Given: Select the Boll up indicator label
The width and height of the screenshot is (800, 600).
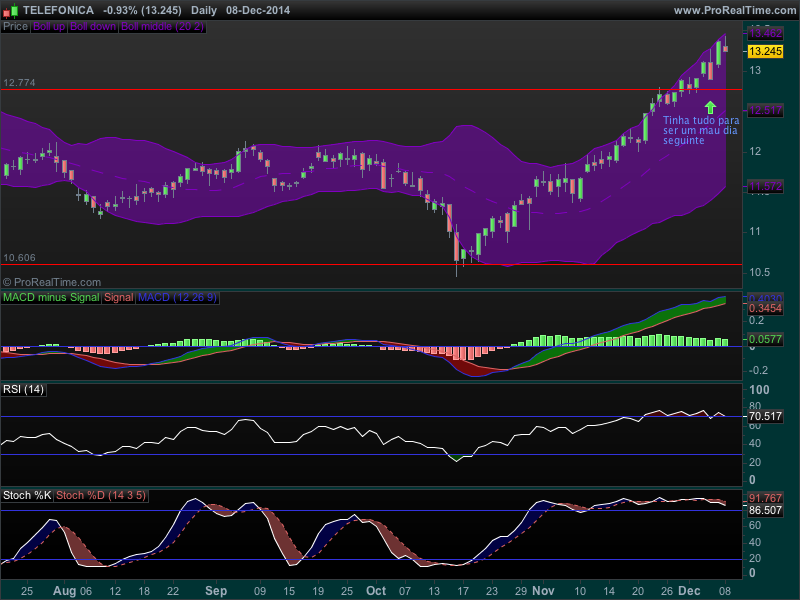Looking at the screenshot, I should click(49, 27).
